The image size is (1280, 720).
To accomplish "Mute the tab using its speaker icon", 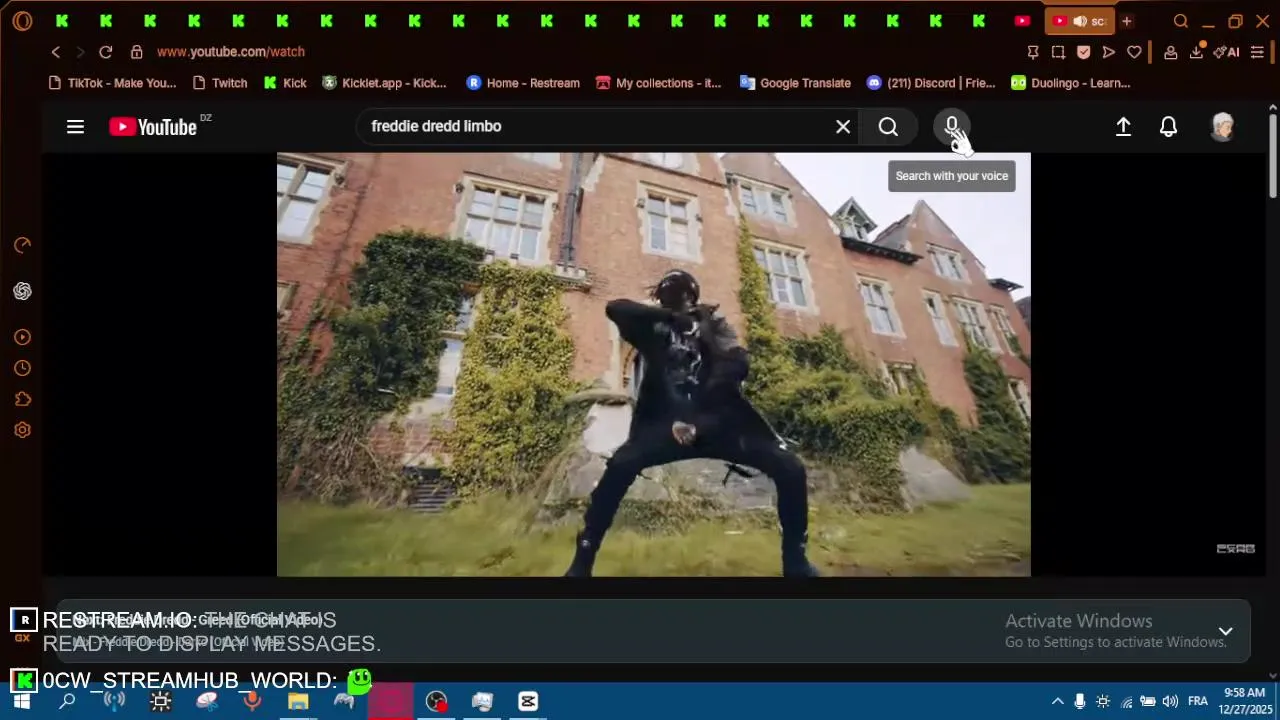I will [x=1080, y=21].
